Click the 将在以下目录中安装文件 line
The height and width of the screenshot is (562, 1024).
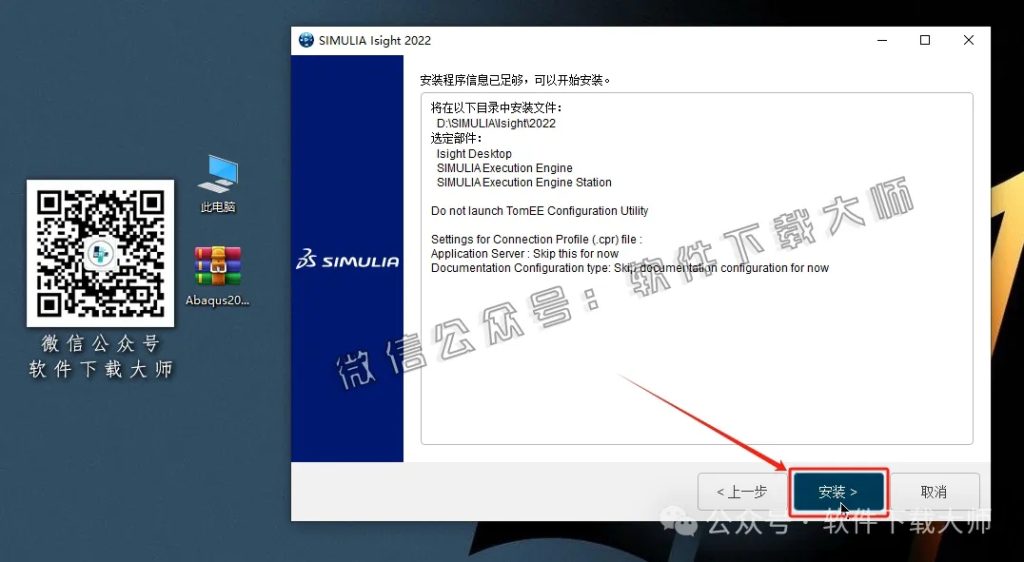(x=496, y=108)
